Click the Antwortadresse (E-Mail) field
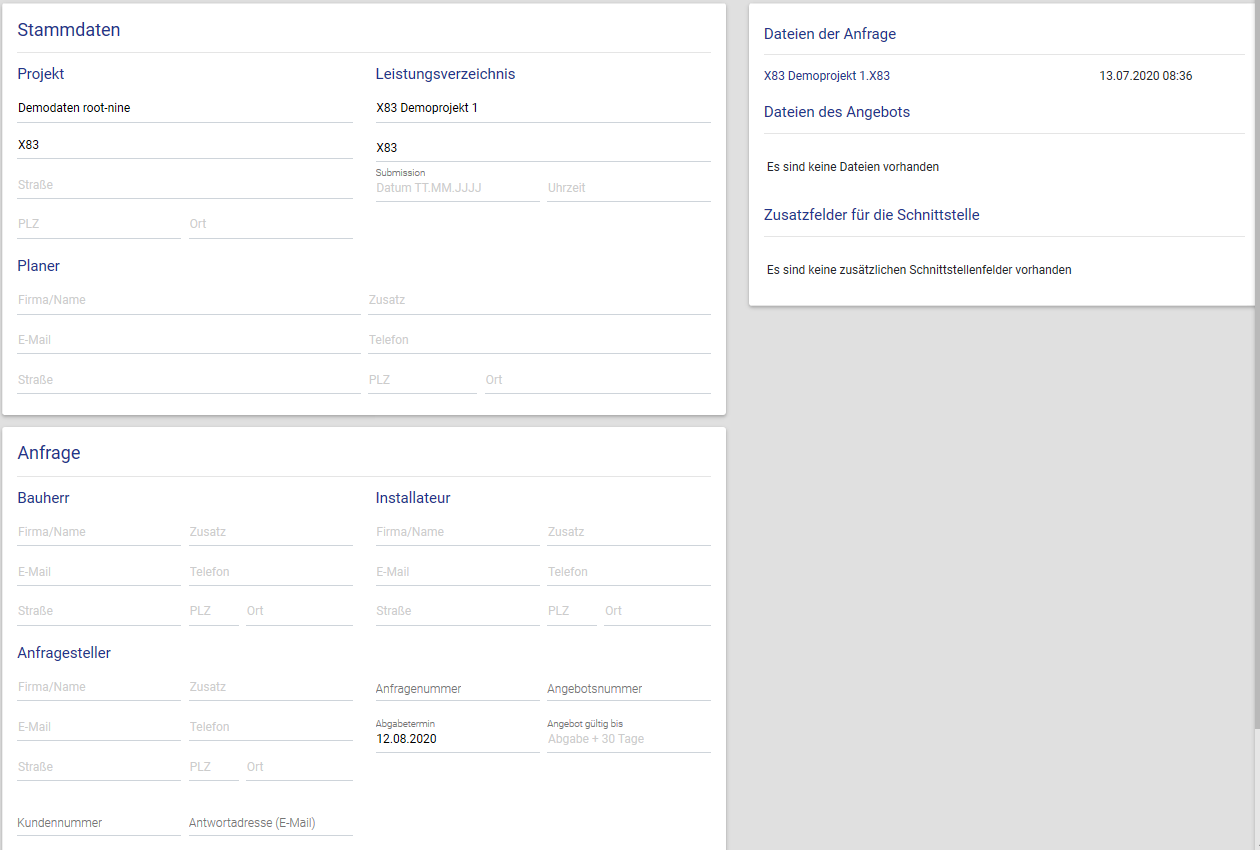 click(x=270, y=823)
